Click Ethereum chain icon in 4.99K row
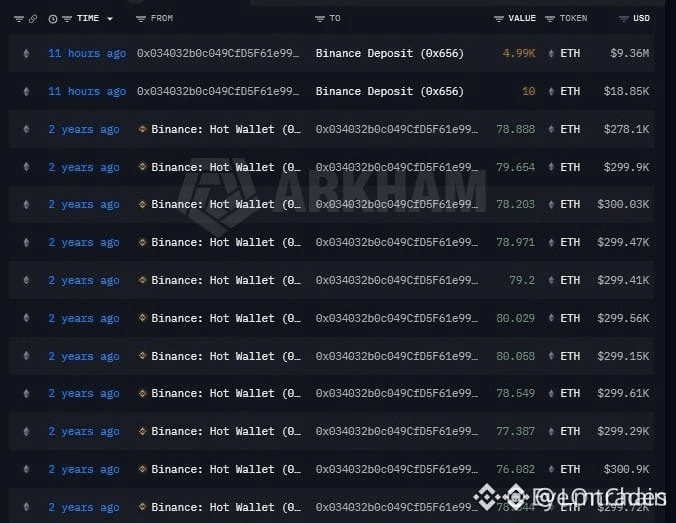The height and width of the screenshot is (523, 676). (26, 53)
